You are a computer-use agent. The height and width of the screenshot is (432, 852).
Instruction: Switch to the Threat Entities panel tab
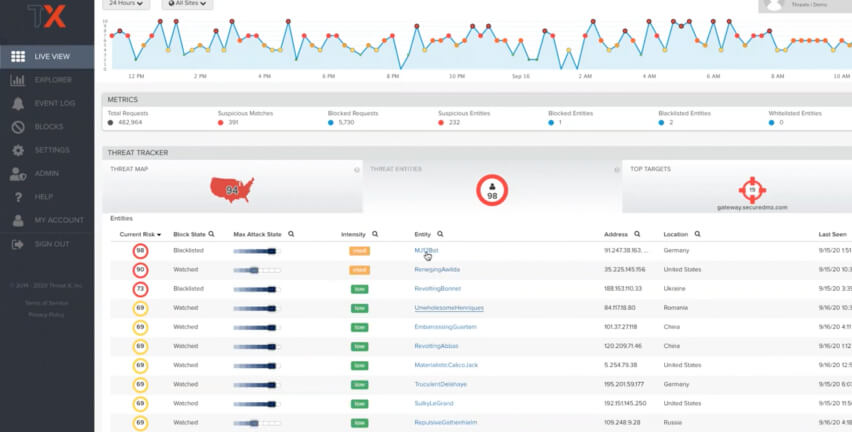coord(492,186)
